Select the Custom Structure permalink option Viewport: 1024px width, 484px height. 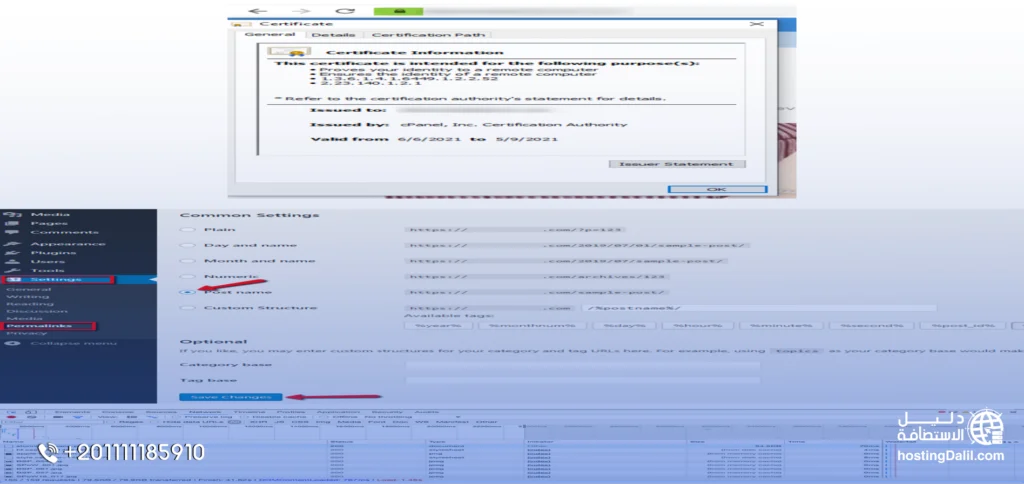187,308
